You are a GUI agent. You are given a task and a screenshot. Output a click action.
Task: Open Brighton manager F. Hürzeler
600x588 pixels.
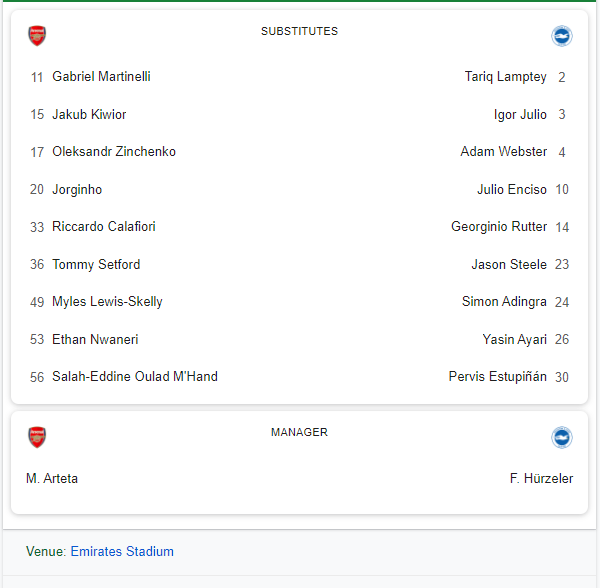[x=541, y=479]
